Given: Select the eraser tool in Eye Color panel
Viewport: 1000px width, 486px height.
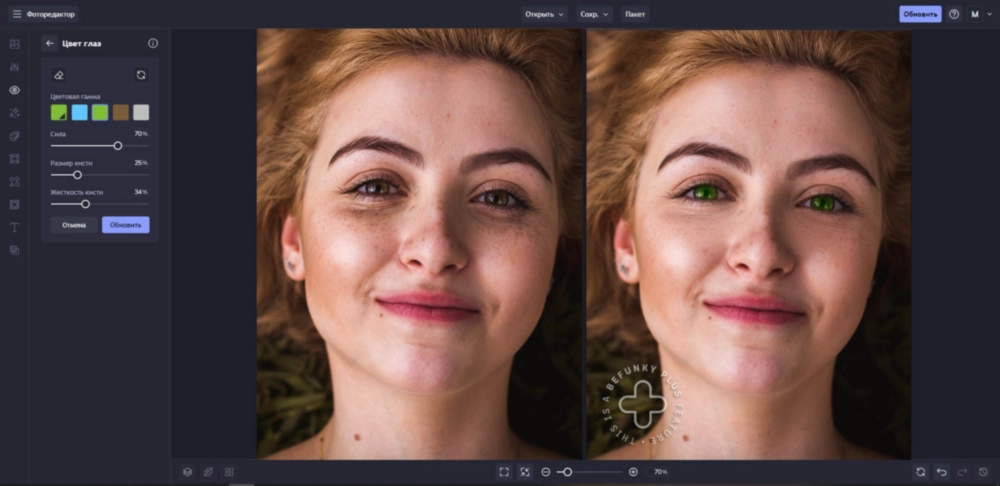Looking at the screenshot, I should click(x=59, y=75).
